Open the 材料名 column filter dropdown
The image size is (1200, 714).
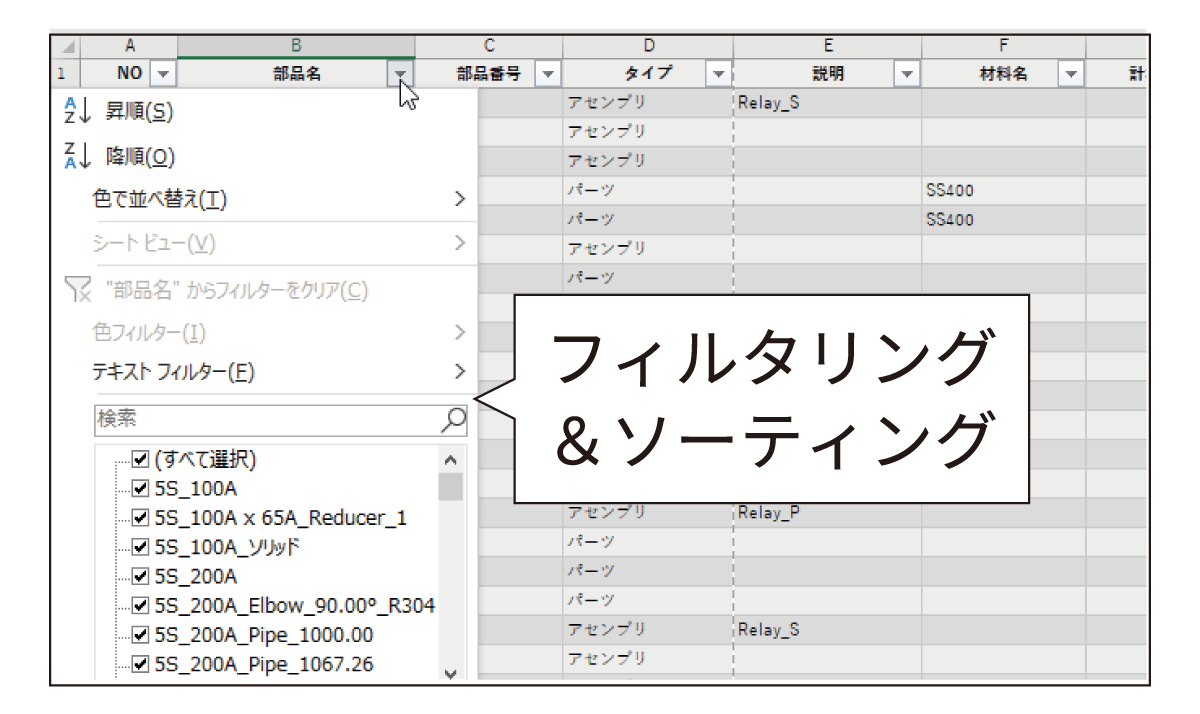pyautogui.click(x=1071, y=73)
